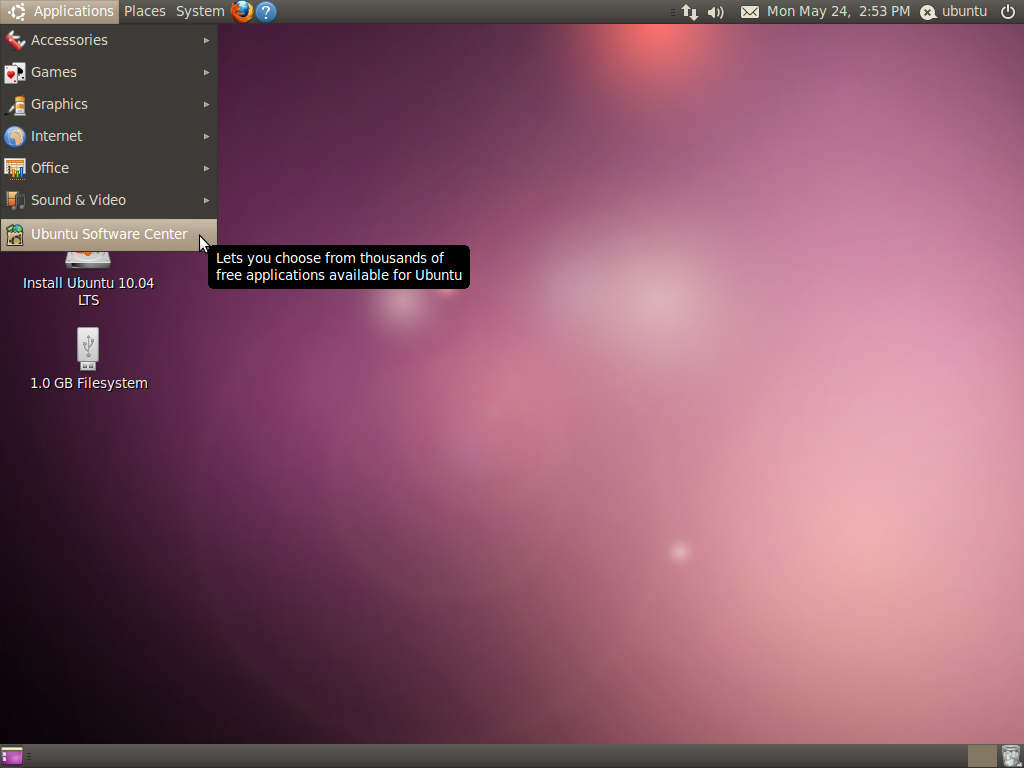Open the volume speaker icon
Viewport: 1024px width, 768px height.
pyautogui.click(x=716, y=12)
